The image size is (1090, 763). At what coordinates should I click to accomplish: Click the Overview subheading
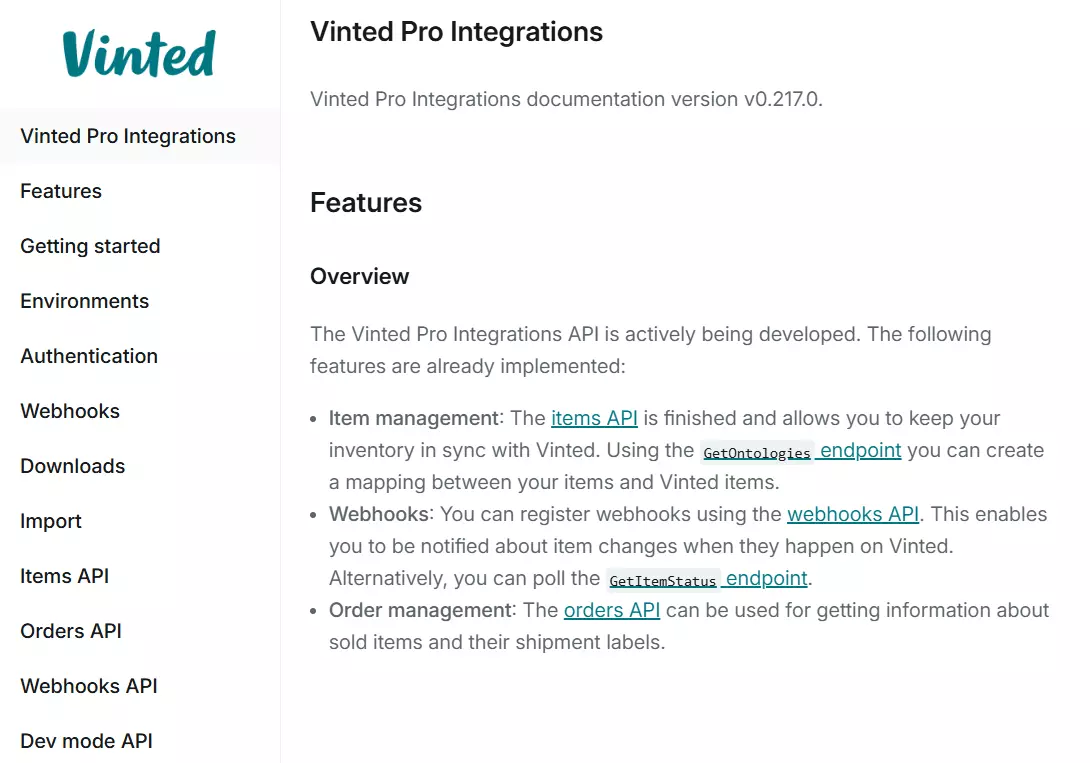pos(359,276)
